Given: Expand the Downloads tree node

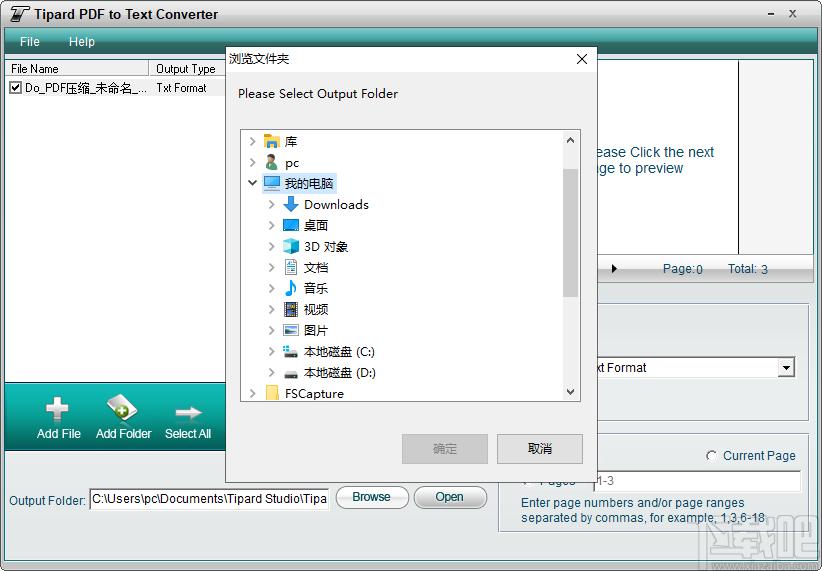Looking at the screenshot, I should (x=271, y=204).
